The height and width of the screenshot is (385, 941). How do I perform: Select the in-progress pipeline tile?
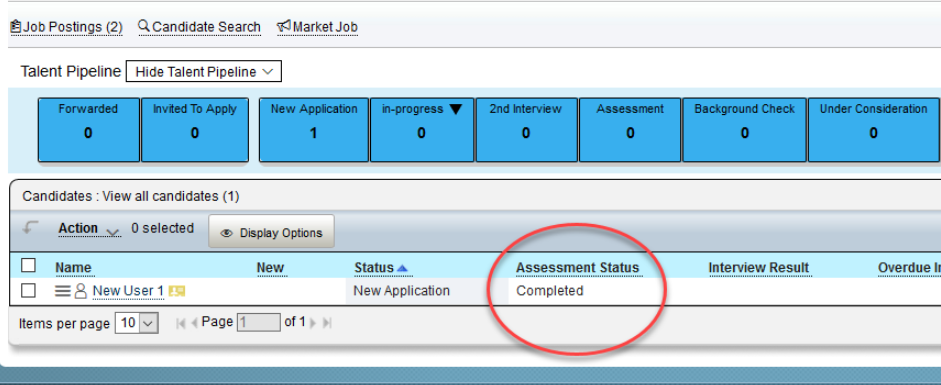tap(422, 130)
